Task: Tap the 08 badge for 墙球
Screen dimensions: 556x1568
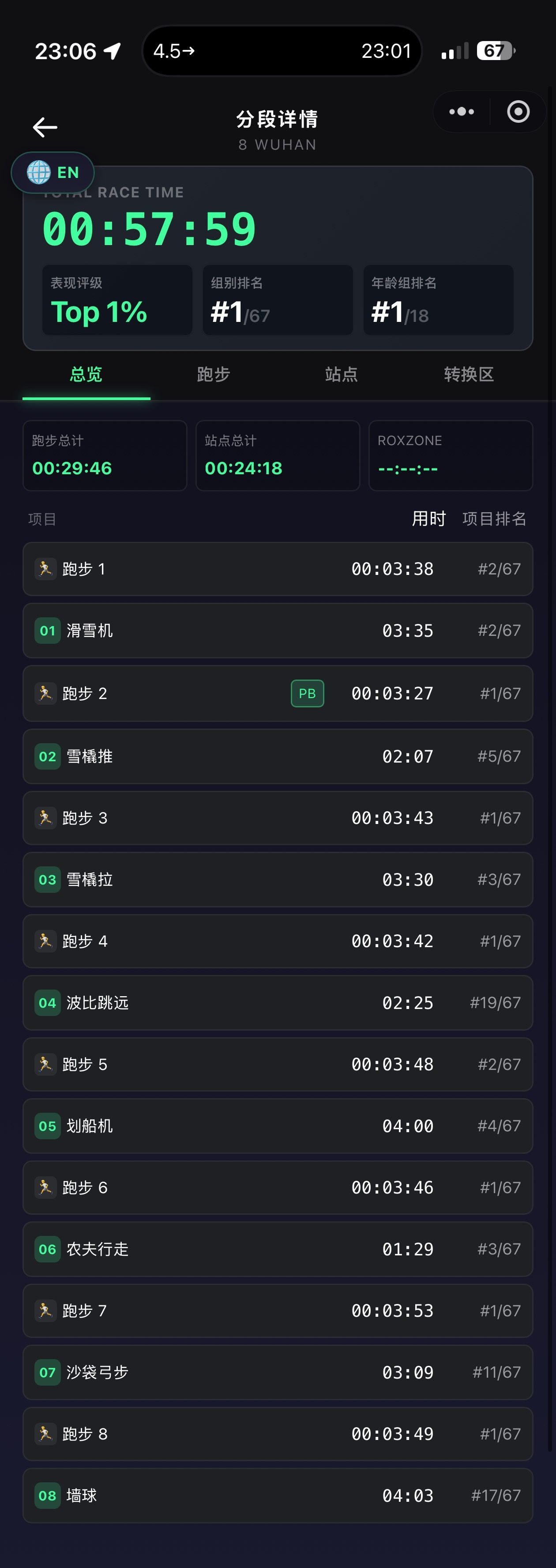Action: pos(48,1496)
